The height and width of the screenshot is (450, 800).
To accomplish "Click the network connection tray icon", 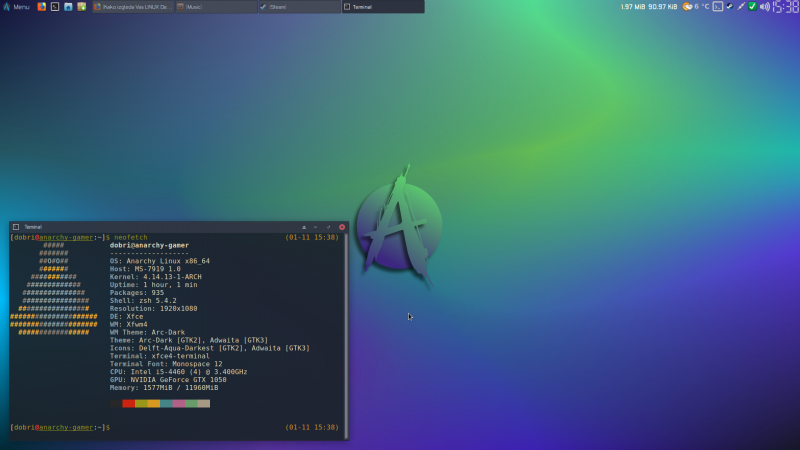I will (x=741, y=7).
